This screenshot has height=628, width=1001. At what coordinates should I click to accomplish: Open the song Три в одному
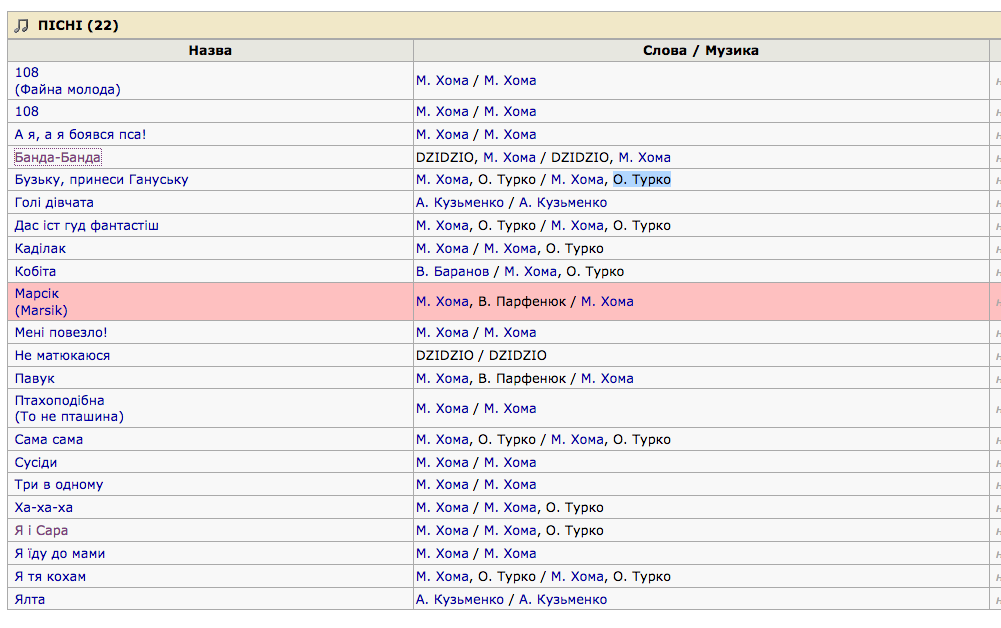59,485
